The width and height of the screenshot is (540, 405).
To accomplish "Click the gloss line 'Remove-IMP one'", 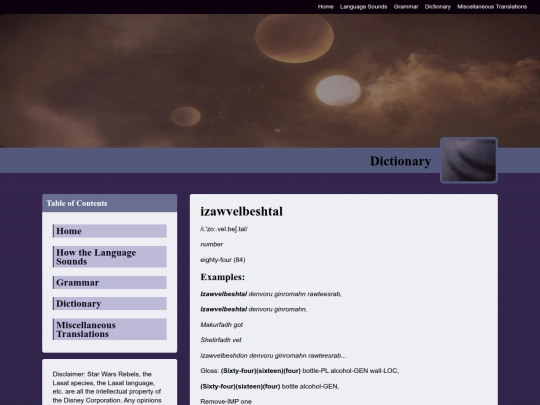I will coord(226,401).
